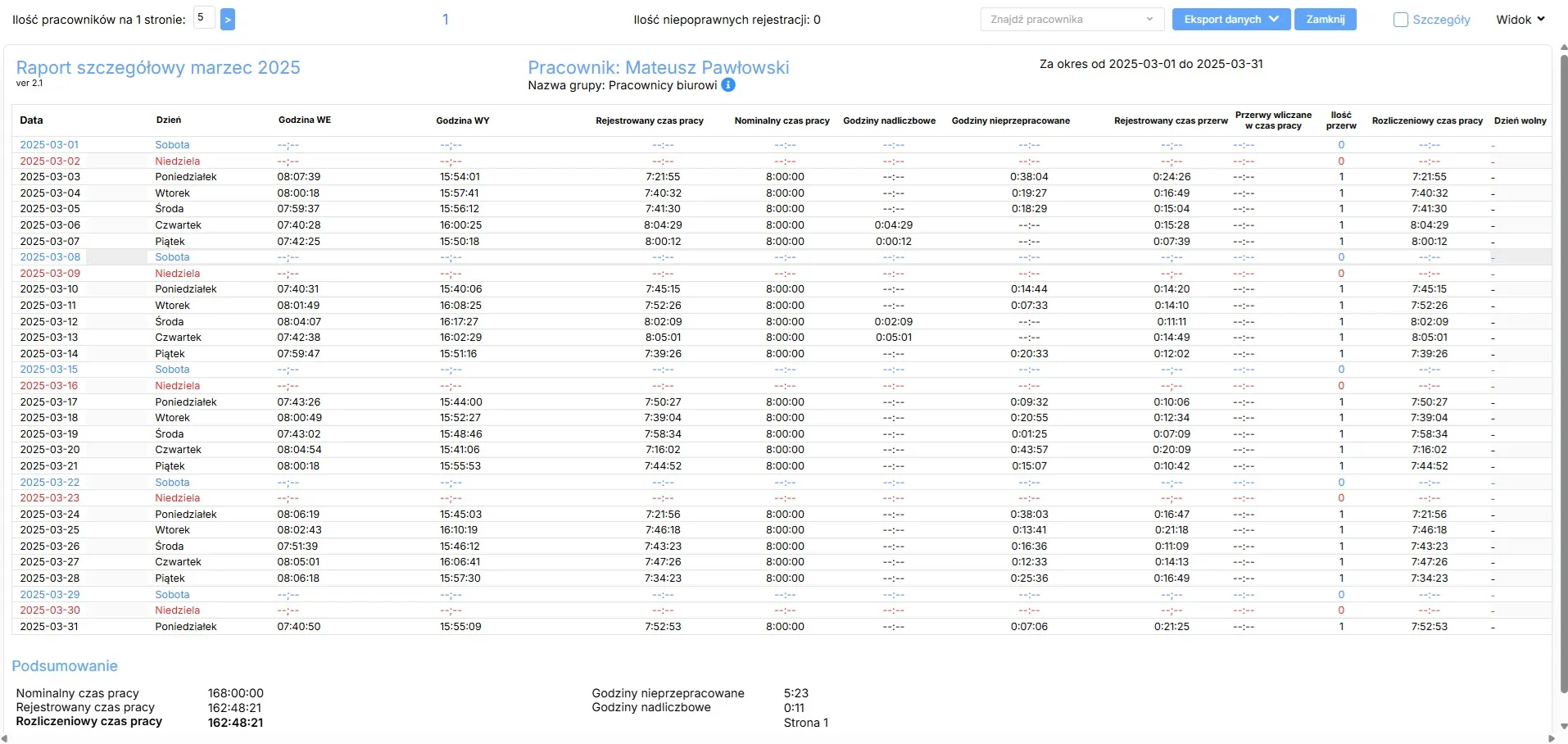Click the Rejestrowany czas przerw header
This screenshot has height=744, width=1568.
(x=1171, y=120)
